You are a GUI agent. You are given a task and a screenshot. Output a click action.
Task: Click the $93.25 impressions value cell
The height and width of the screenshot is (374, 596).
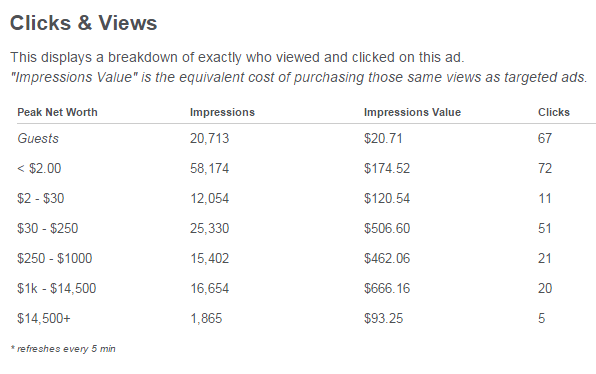pyautogui.click(x=383, y=319)
